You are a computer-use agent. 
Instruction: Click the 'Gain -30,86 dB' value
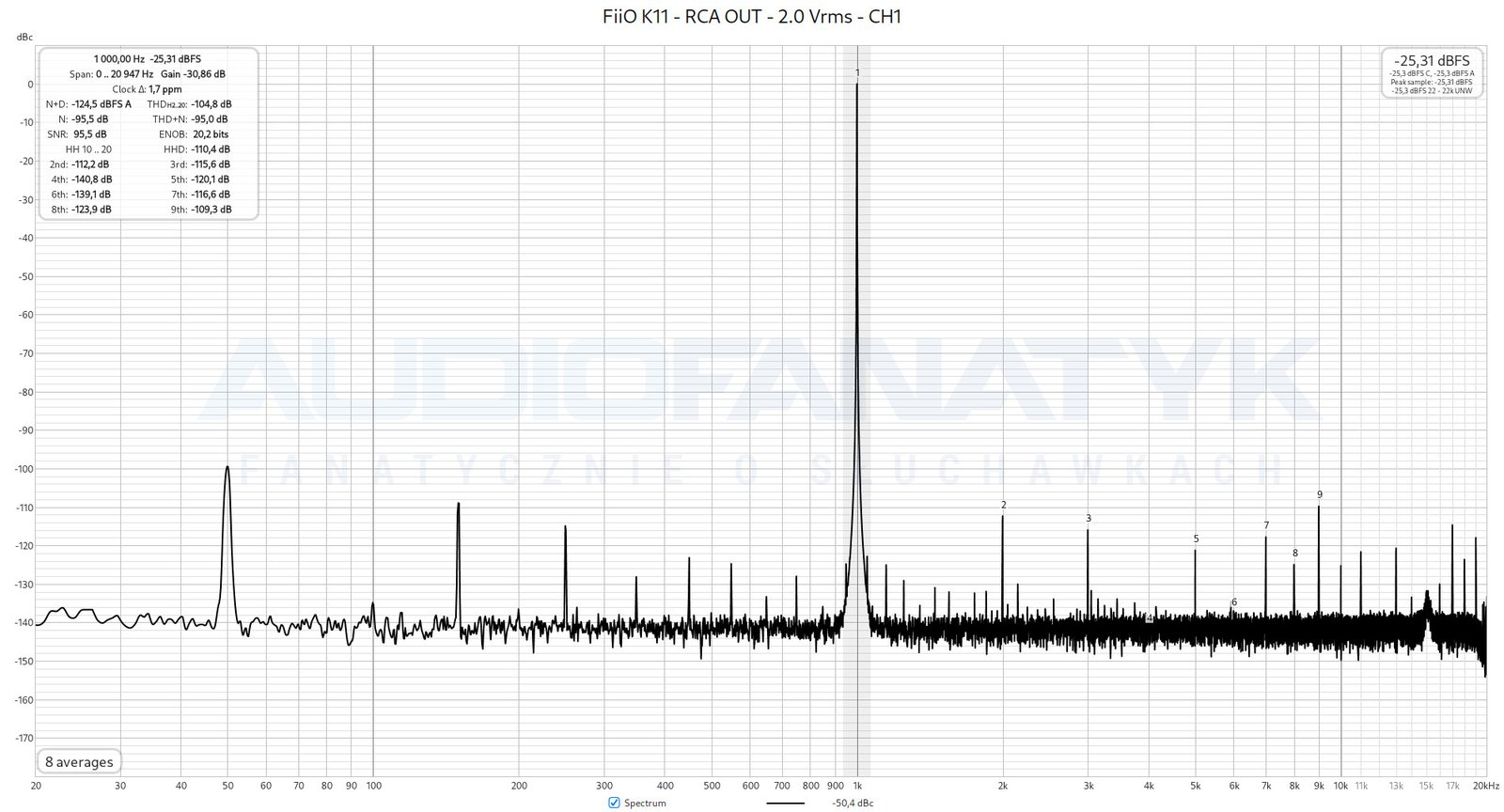coord(193,73)
